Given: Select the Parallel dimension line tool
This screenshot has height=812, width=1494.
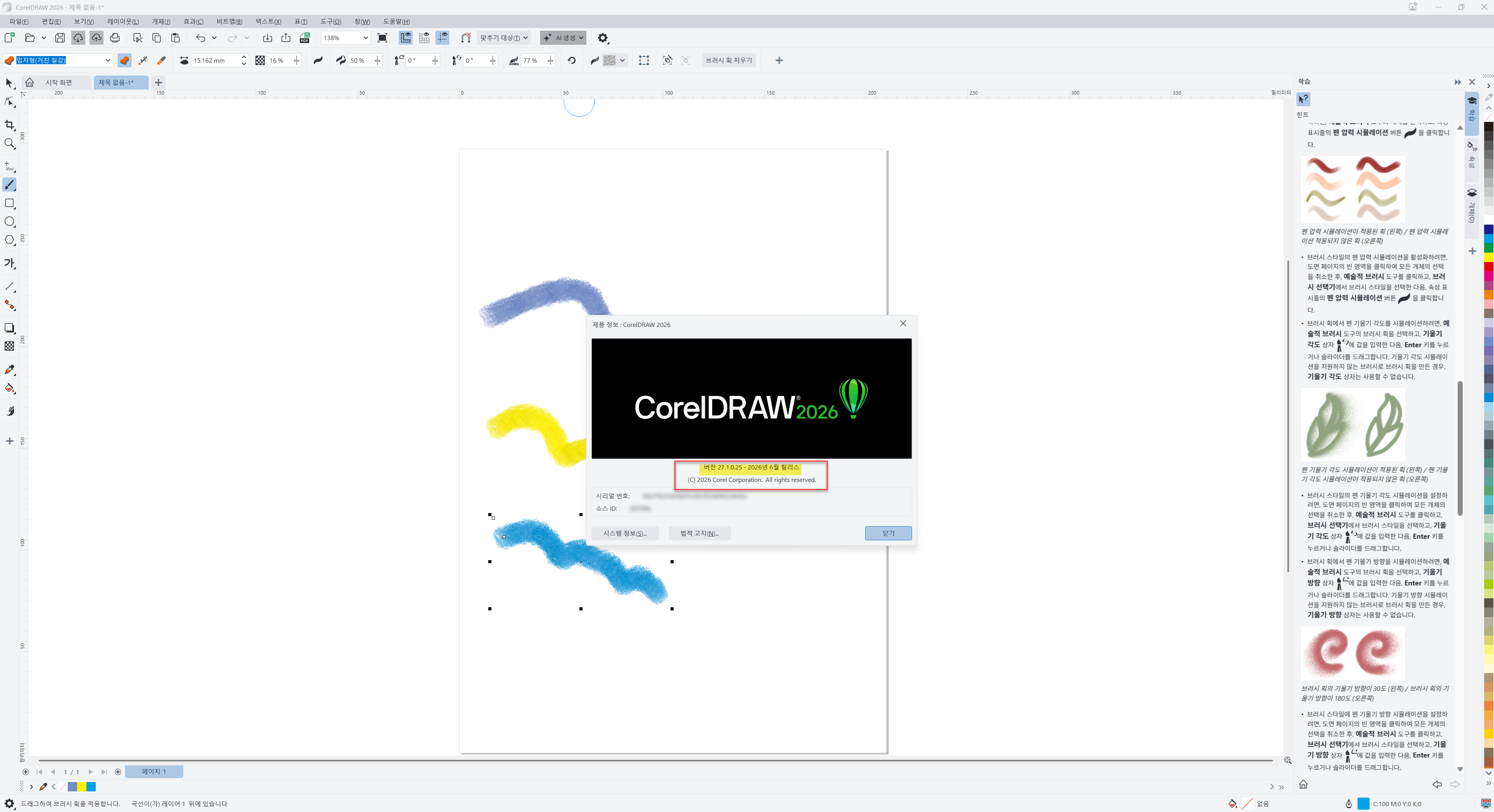Looking at the screenshot, I should click(x=9, y=286).
